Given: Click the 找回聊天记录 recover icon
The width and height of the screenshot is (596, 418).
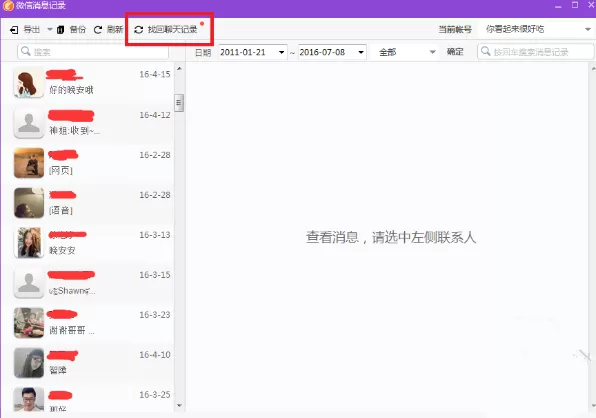Looking at the screenshot, I should [x=139, y=30].
